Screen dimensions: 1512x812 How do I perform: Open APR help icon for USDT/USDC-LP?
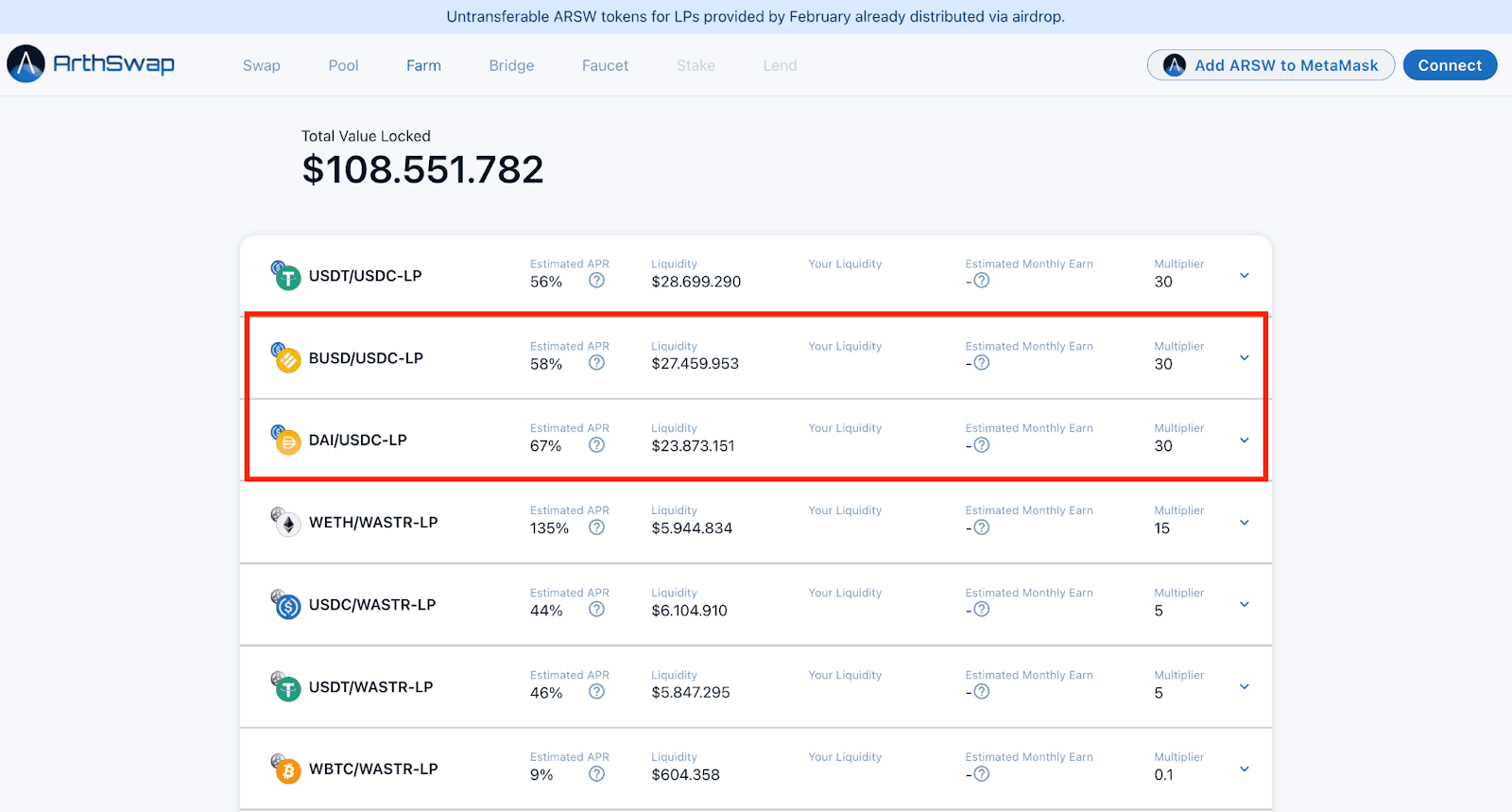596,281
